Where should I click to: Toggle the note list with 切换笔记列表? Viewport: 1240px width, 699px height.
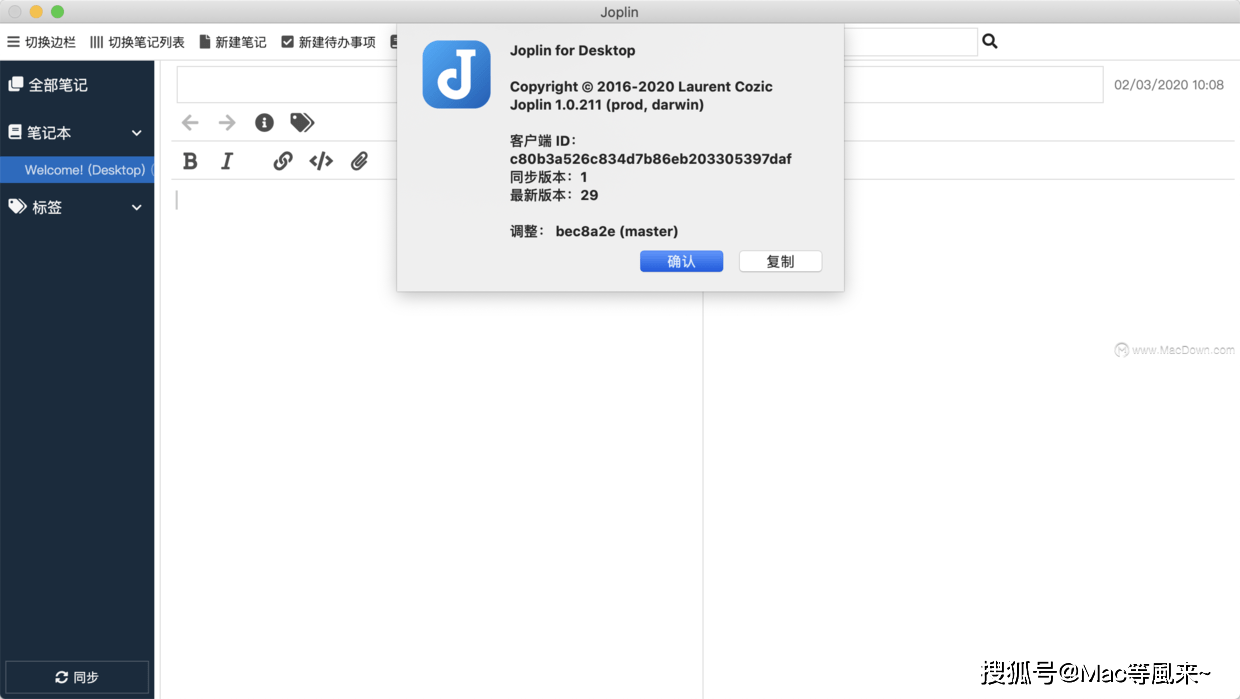[137, 42]
